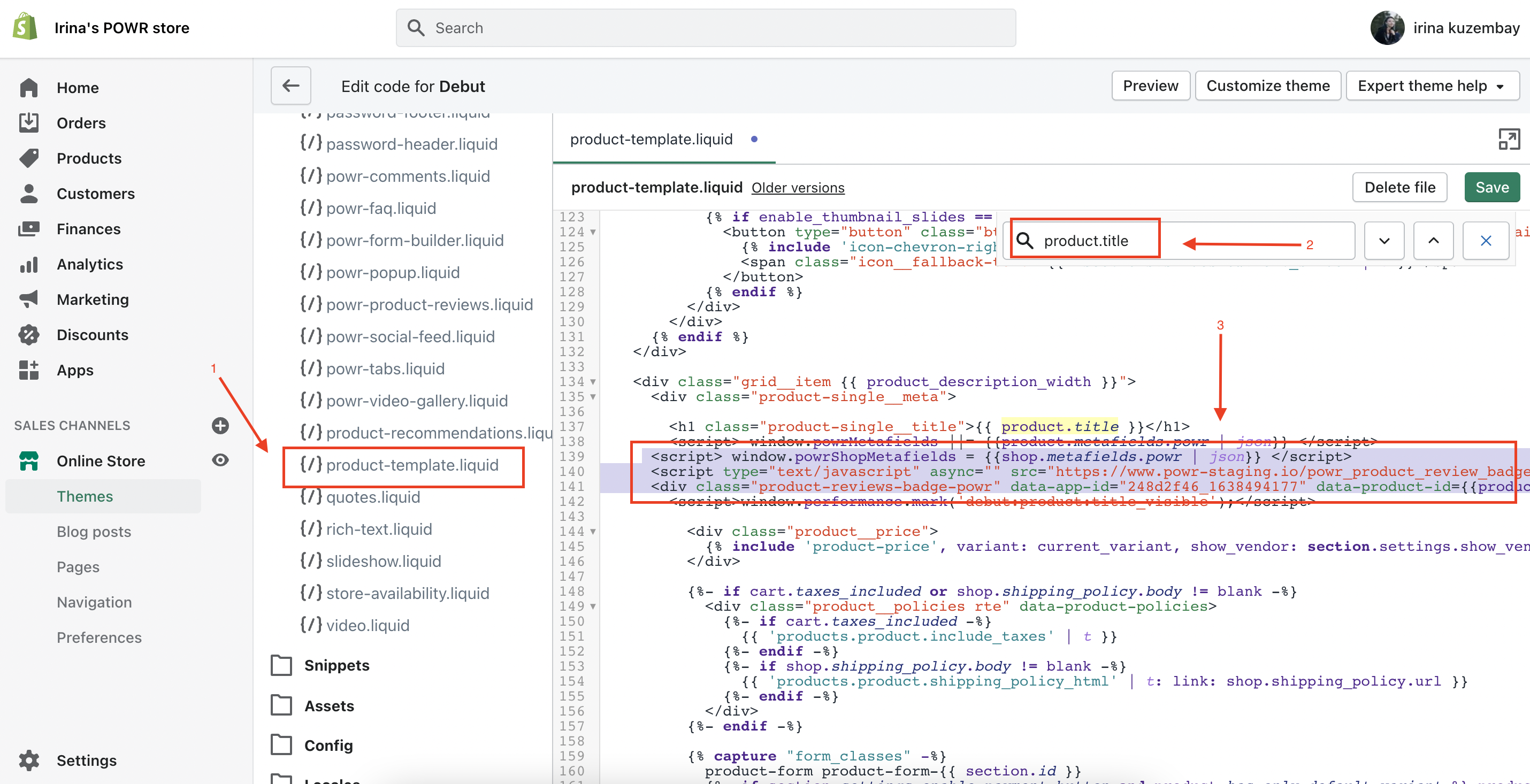Open the Apps section
Viewport: 1530px width, 784px height.
click(x=75, y=370)
